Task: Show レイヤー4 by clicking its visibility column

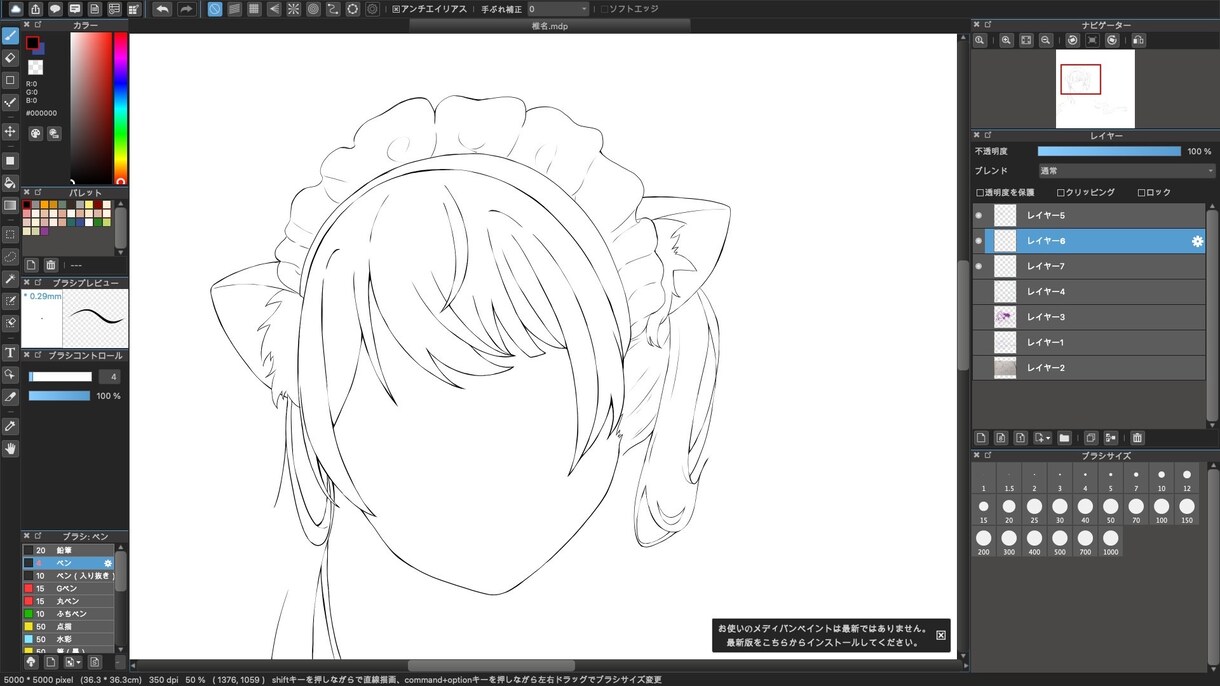Action: point(980,292)
